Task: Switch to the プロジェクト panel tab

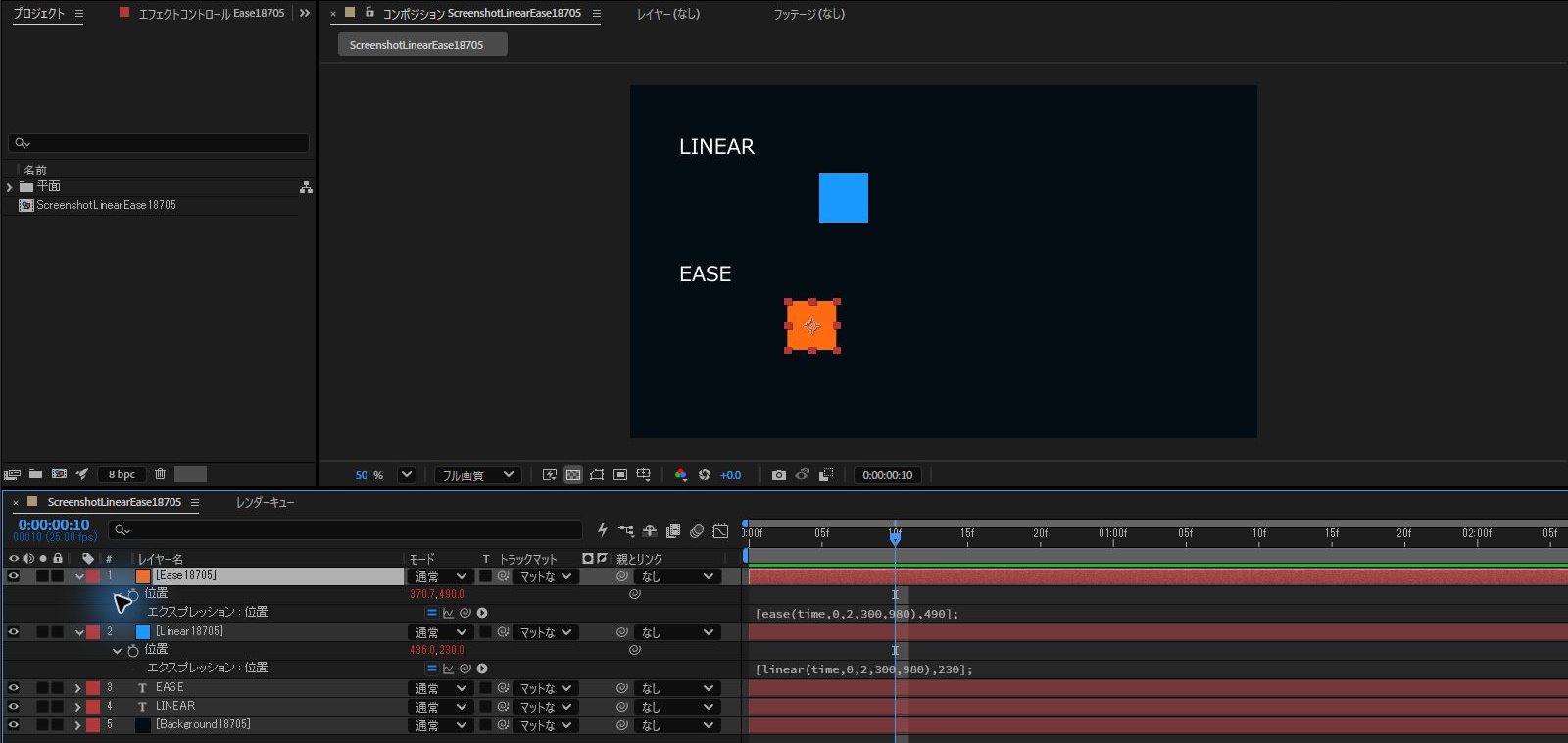Action: coord(39,14)
